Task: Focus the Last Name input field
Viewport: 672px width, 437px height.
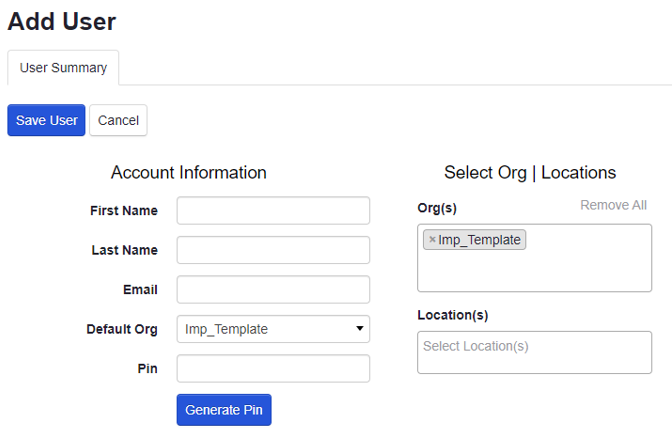Action: tap(273, 250)
